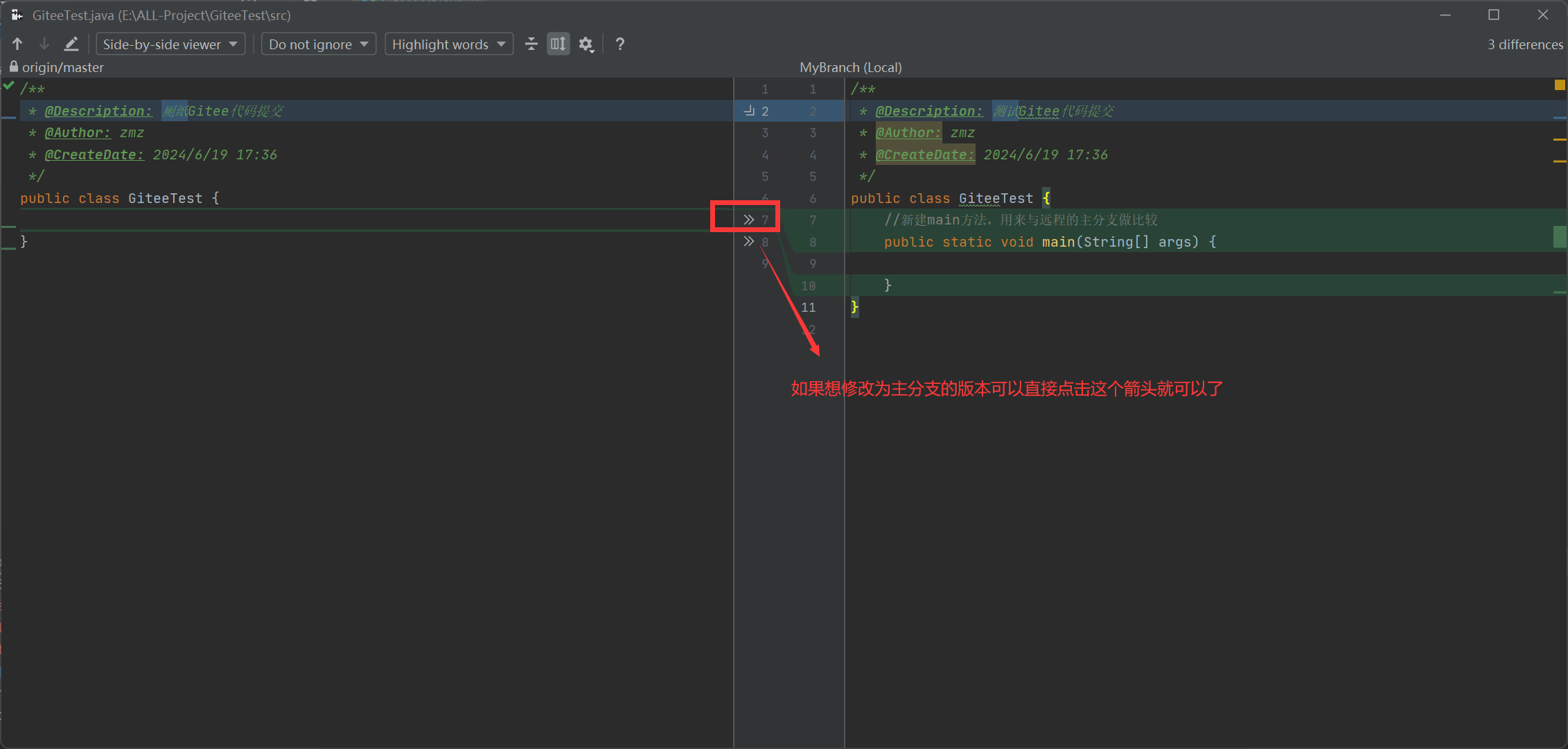Click the collapse unchanged fragments icon
The width and height of the screenshot is (1568, 749).
pyautogui.click(x=531, y=44)
